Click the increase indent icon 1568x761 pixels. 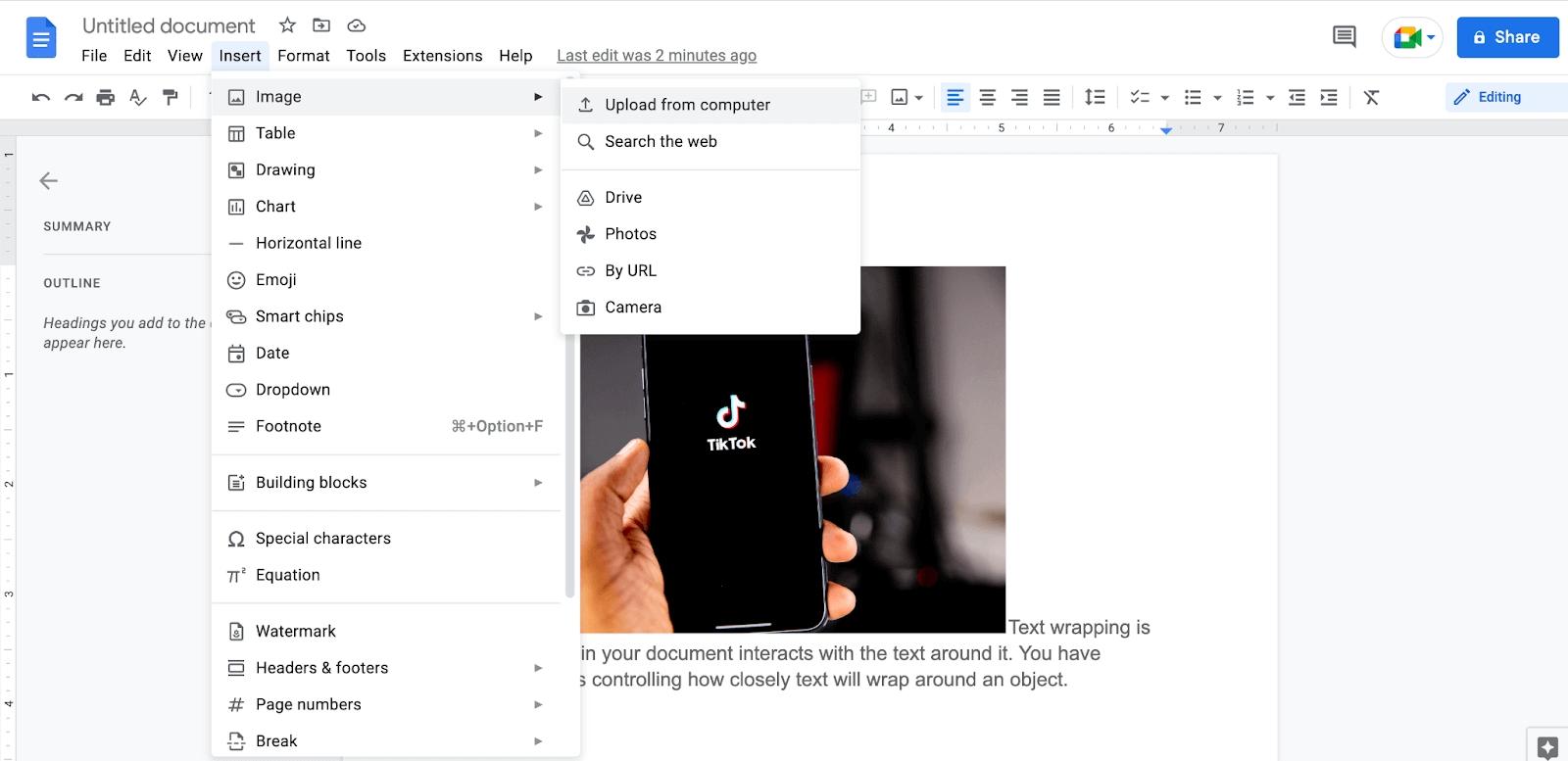1329,97
